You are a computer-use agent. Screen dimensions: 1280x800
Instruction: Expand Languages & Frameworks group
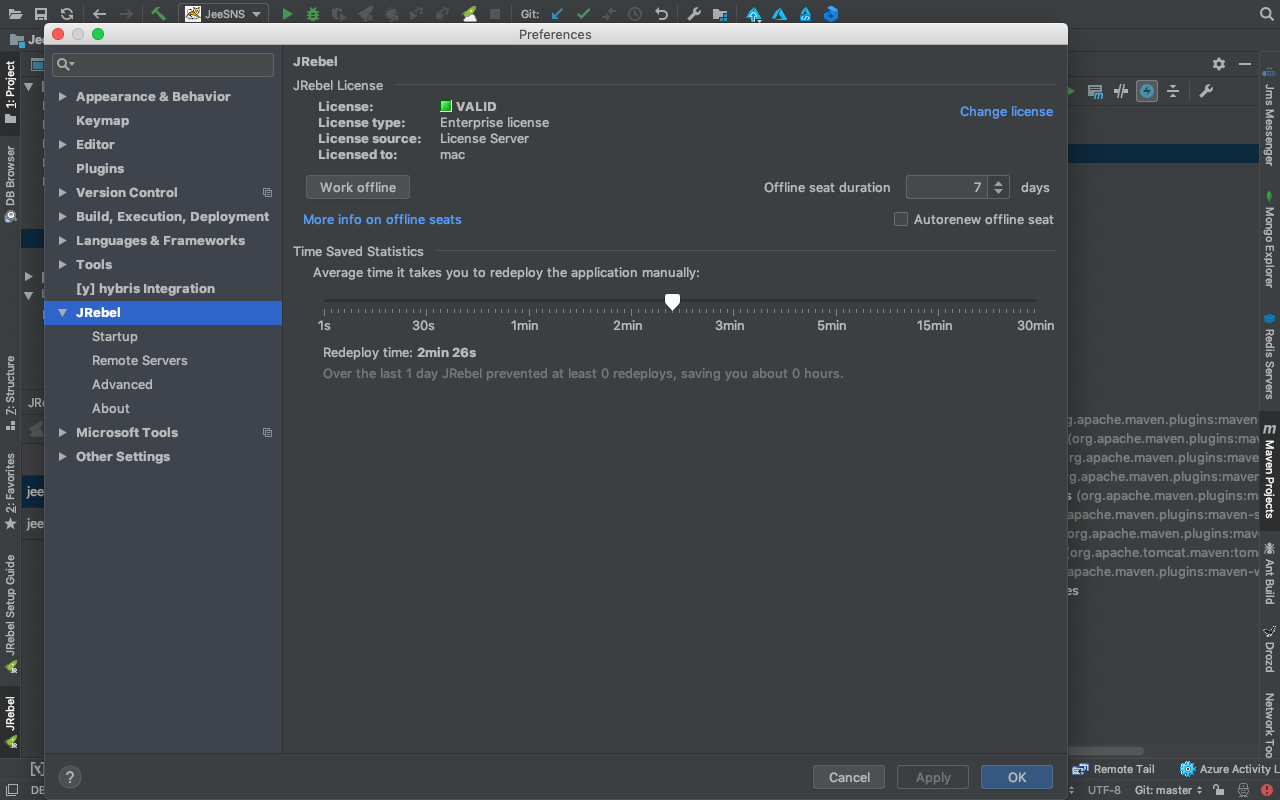pyautogui.click(x=63, y=240)
